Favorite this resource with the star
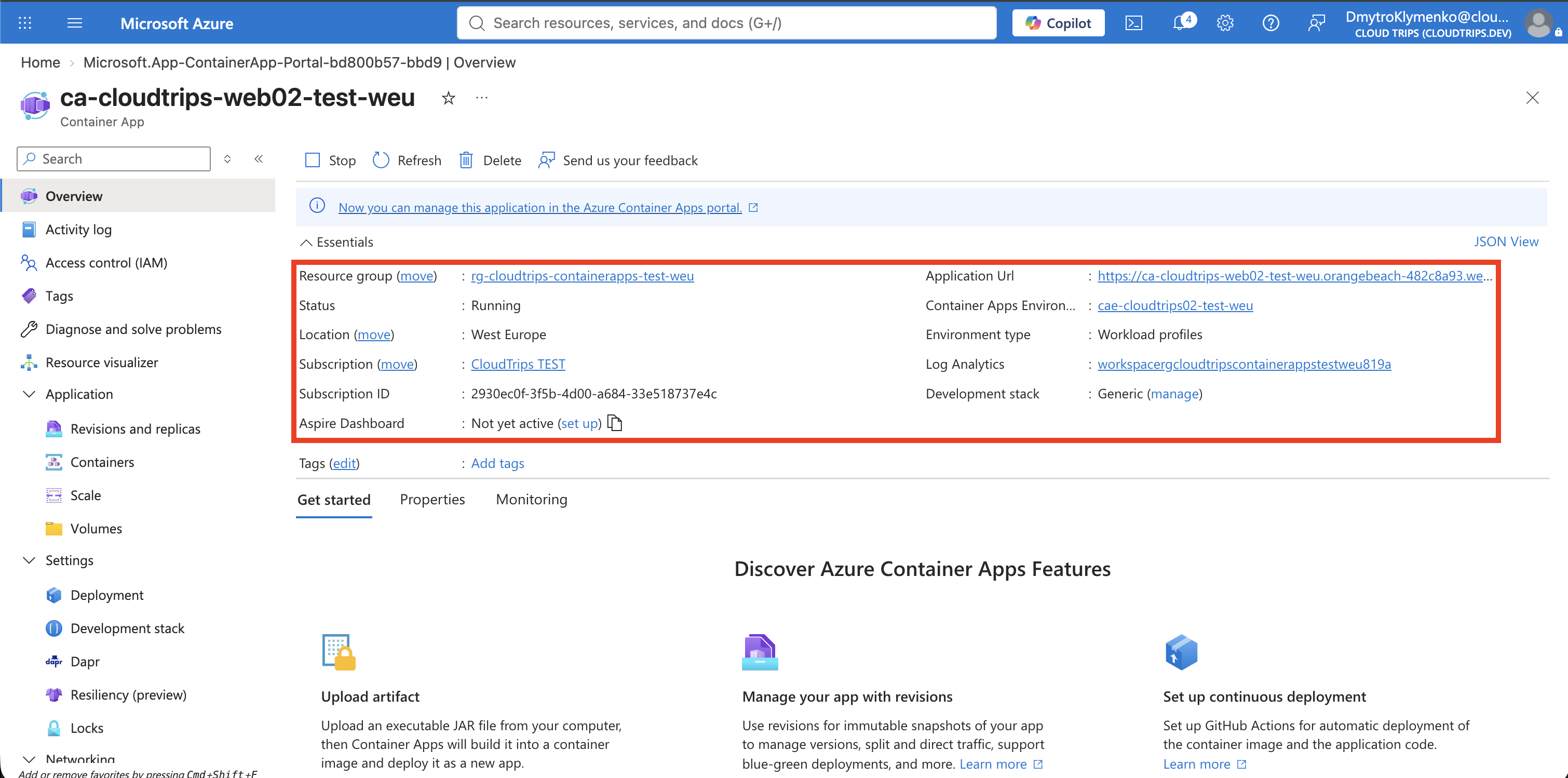This screenshot has width=1568, height=778. pos(449,98)
